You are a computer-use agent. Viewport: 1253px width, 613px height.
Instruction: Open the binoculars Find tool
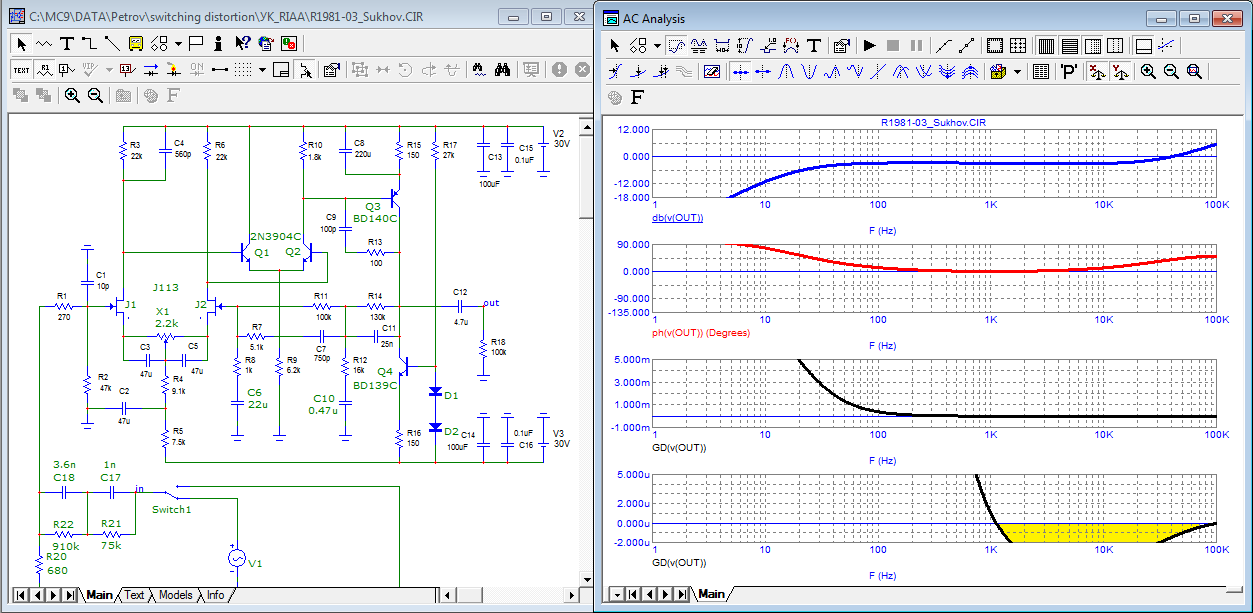(502, 69)
